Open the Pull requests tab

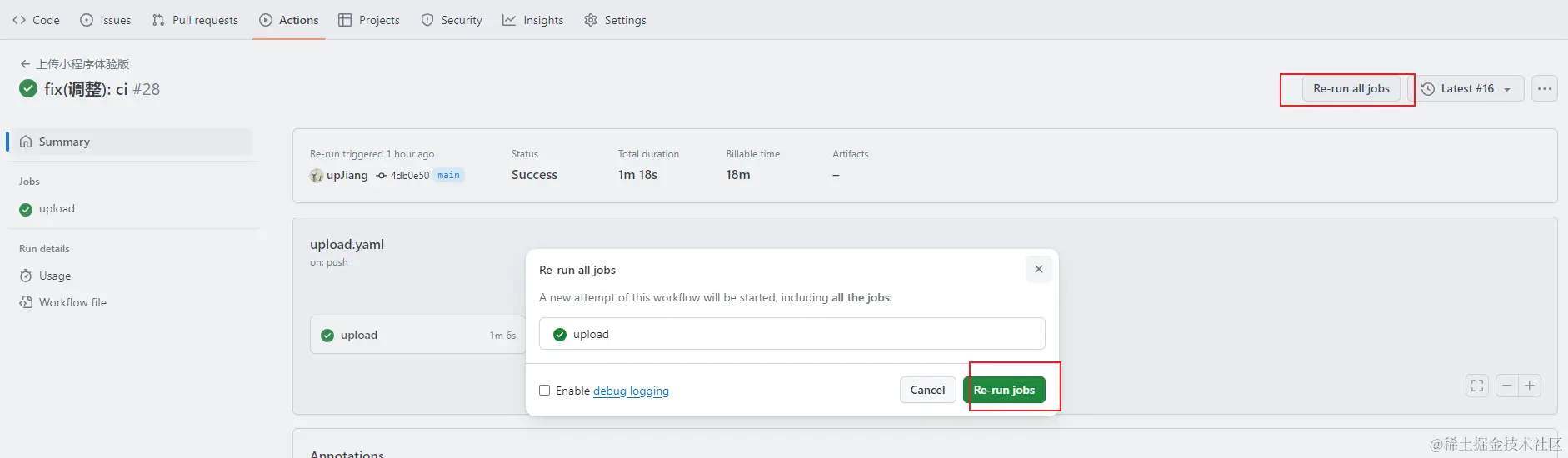pos(195,20)
